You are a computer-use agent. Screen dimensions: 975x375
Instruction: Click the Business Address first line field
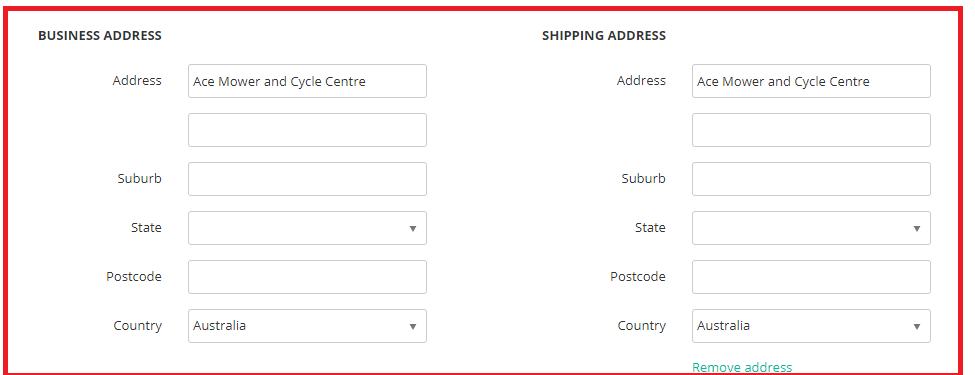[307, 81]
